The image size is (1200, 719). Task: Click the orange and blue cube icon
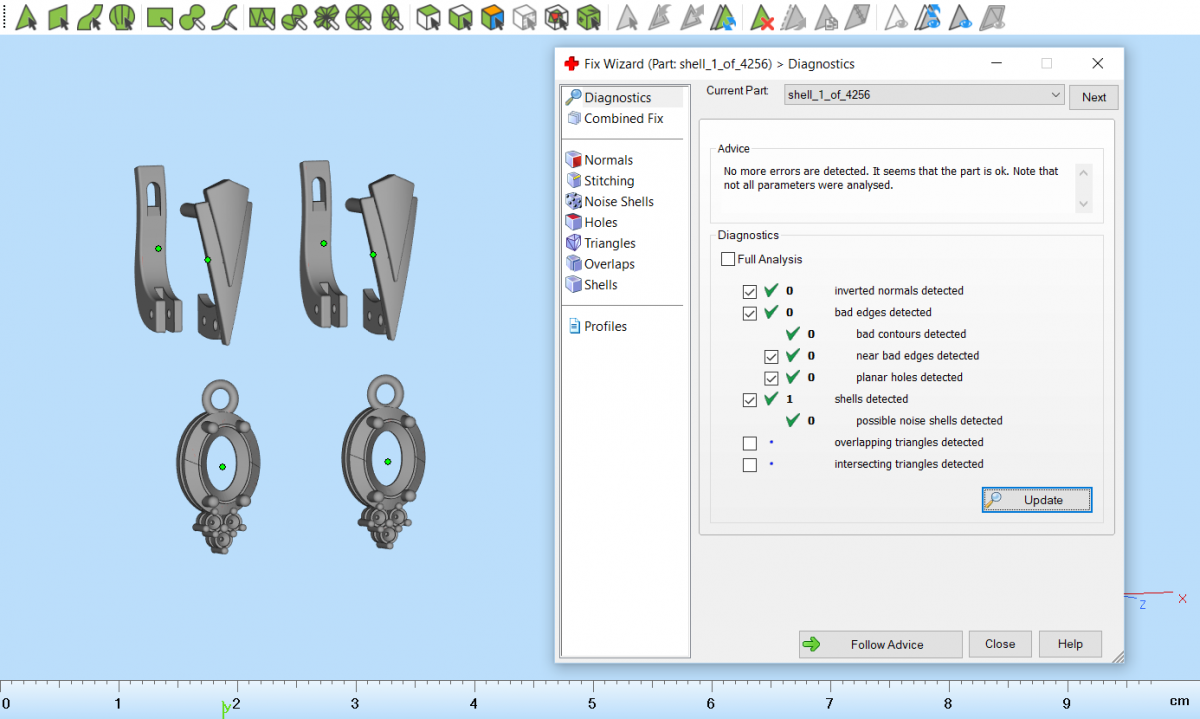(x=491, y=17)
